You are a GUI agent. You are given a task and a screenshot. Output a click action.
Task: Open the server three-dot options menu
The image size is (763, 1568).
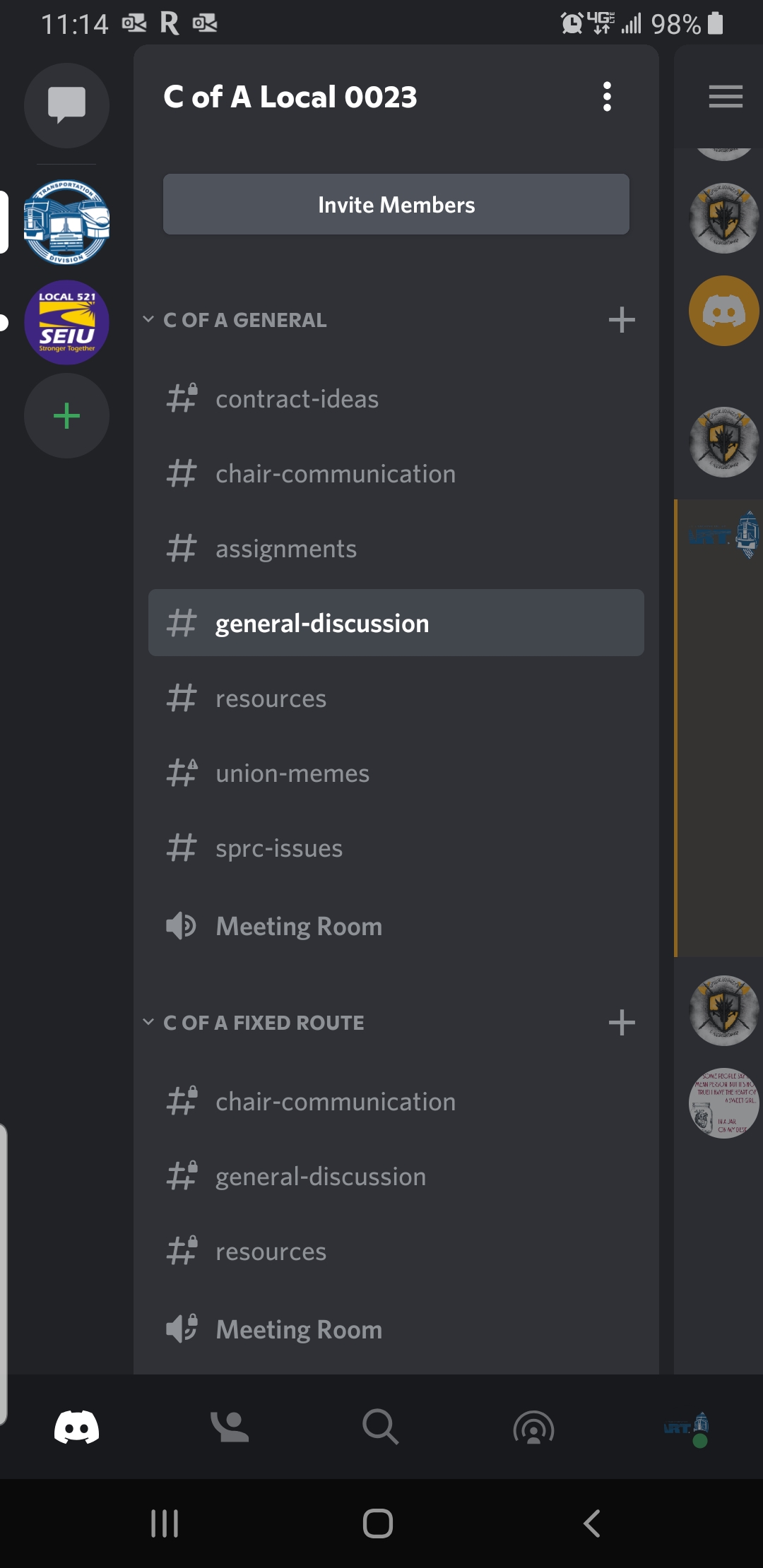point(607,97)
